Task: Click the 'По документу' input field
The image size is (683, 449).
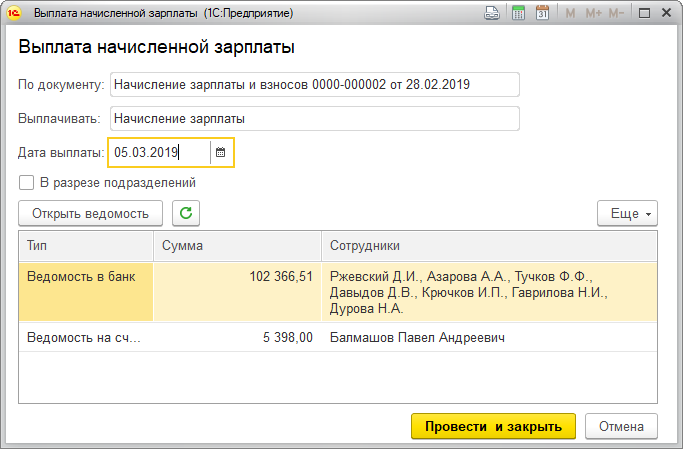Action: [315, 85]
